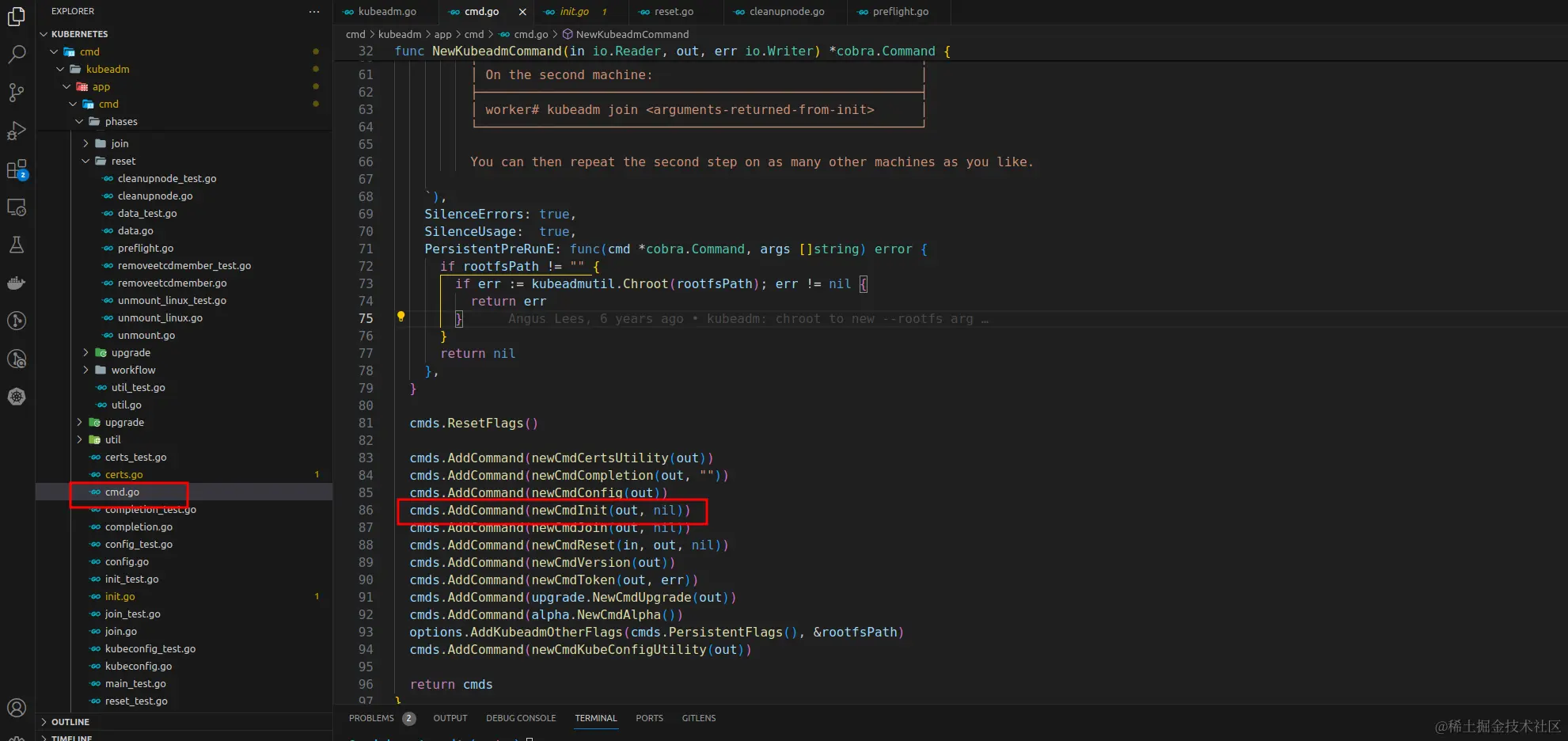This screenshot has width=1568, height=741.
Task: Open the Kubernetes view icon
Action: (x=17, y=397)
